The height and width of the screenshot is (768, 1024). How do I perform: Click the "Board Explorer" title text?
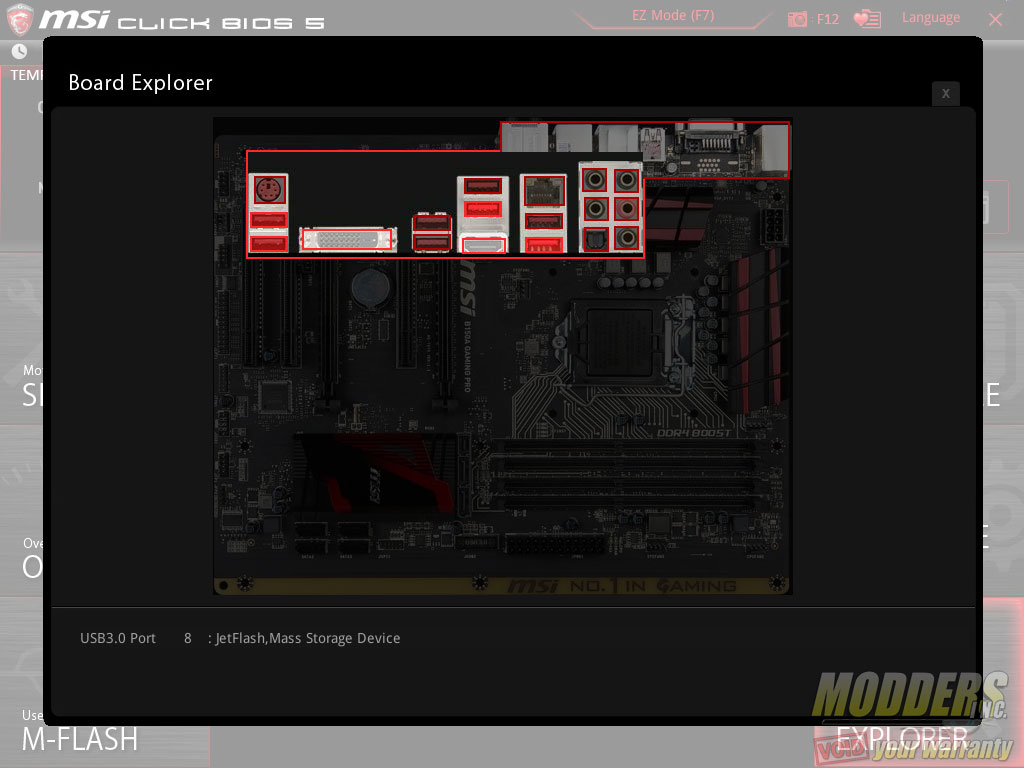(x=140, y=83)
